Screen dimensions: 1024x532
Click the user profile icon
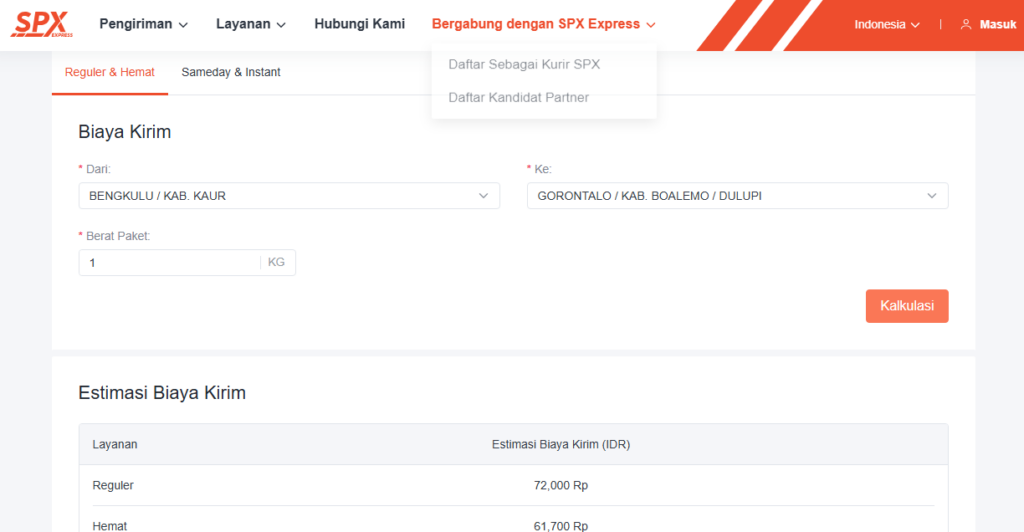coord(965,25)
